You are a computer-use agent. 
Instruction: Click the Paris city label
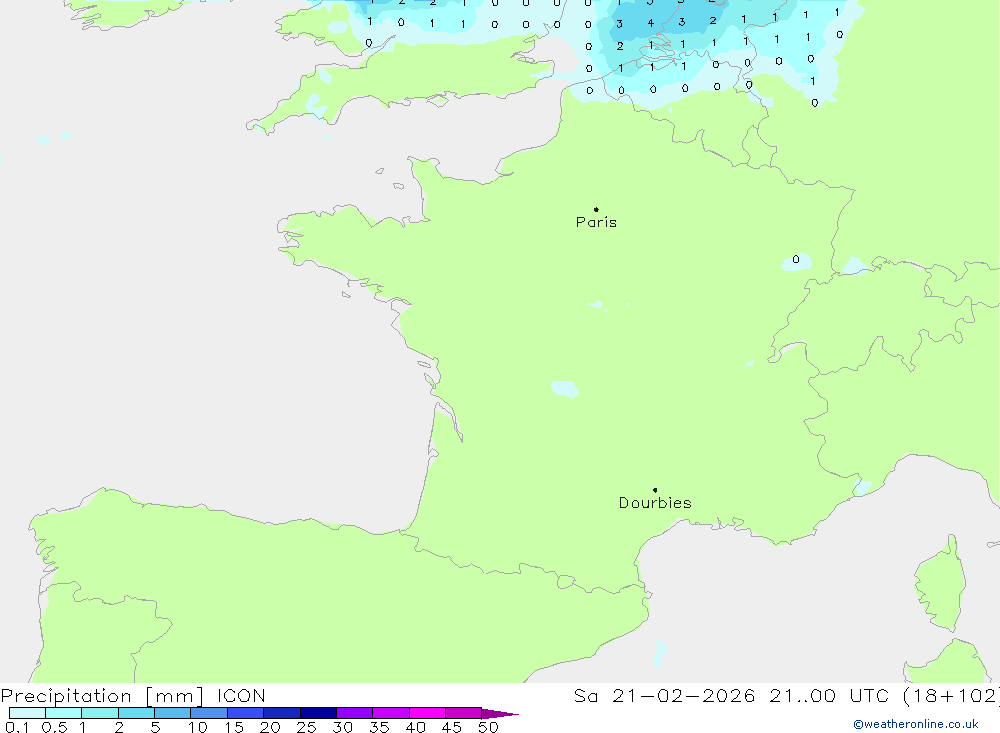(x=596, y=222)
